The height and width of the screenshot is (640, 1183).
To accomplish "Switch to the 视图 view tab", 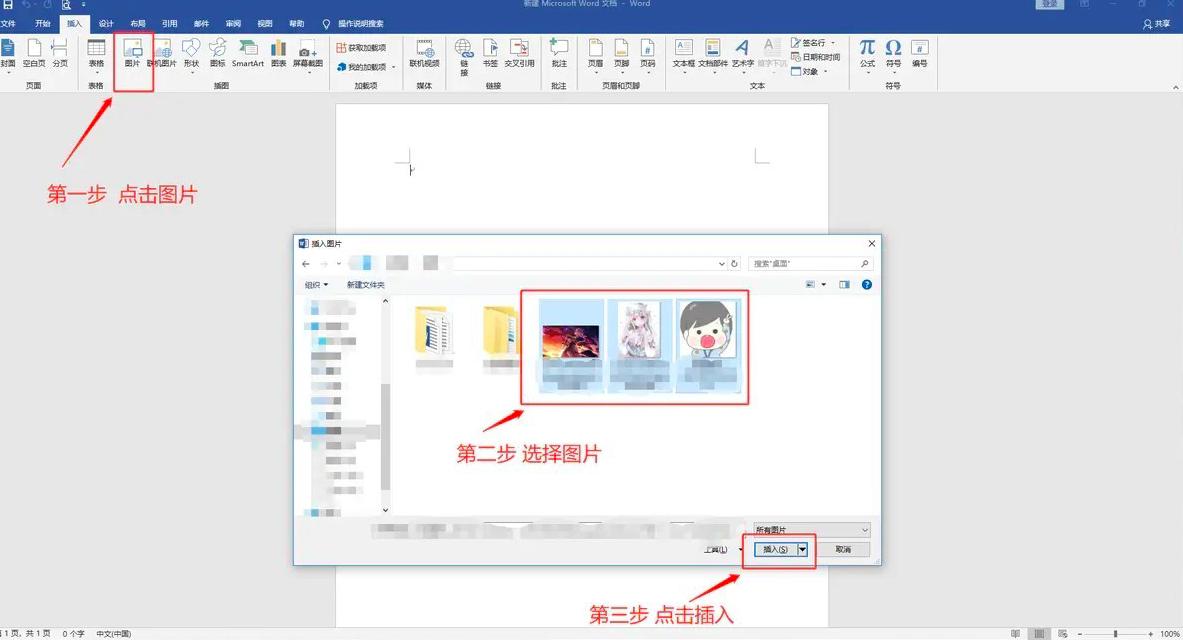I will coord(265,23).
